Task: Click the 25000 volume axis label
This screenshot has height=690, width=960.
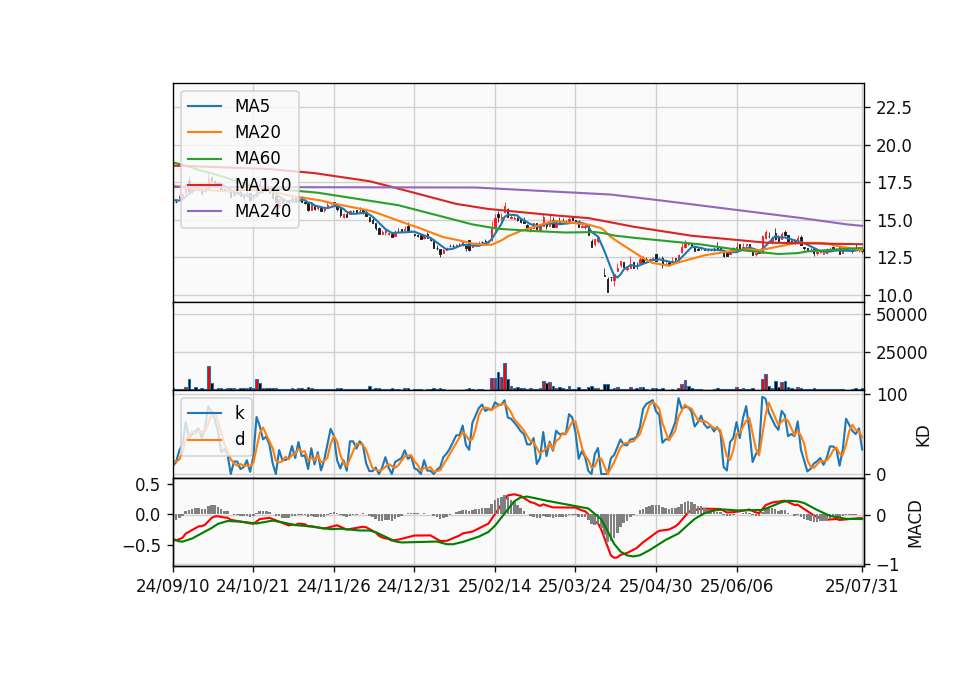Action: coord(901,353)
